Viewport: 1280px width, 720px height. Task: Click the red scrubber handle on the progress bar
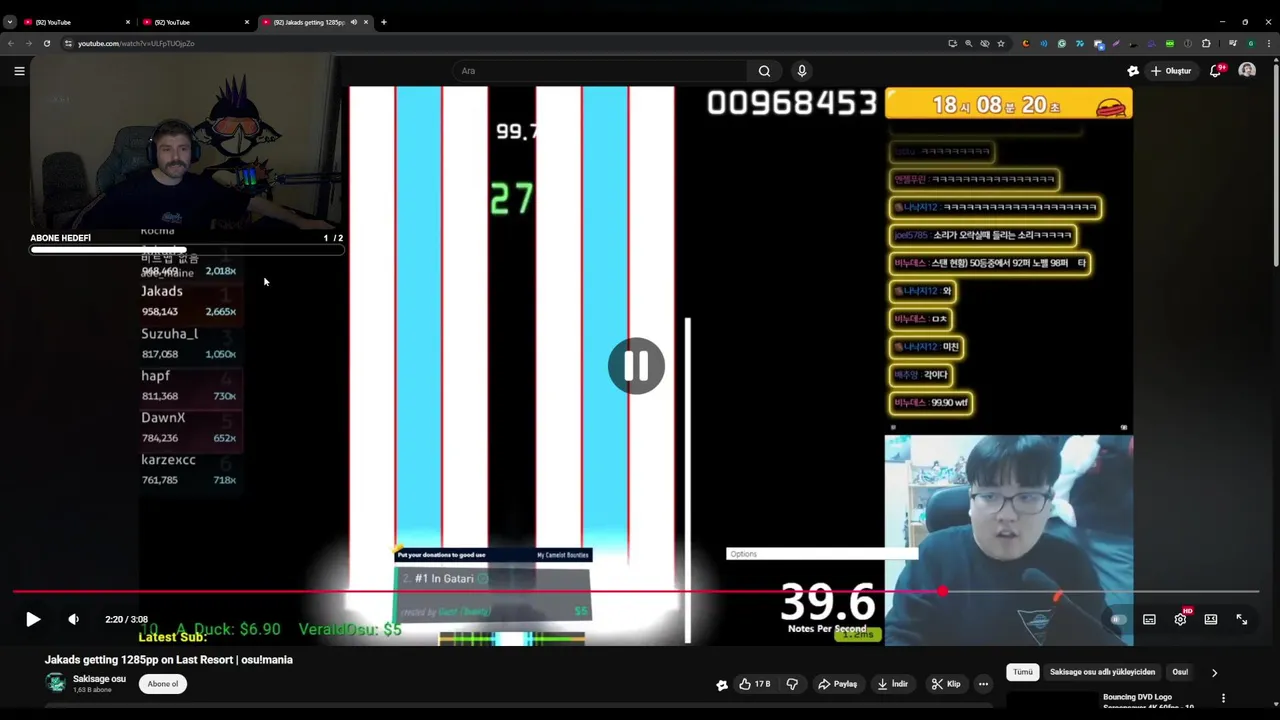click(x=942, y=592)
